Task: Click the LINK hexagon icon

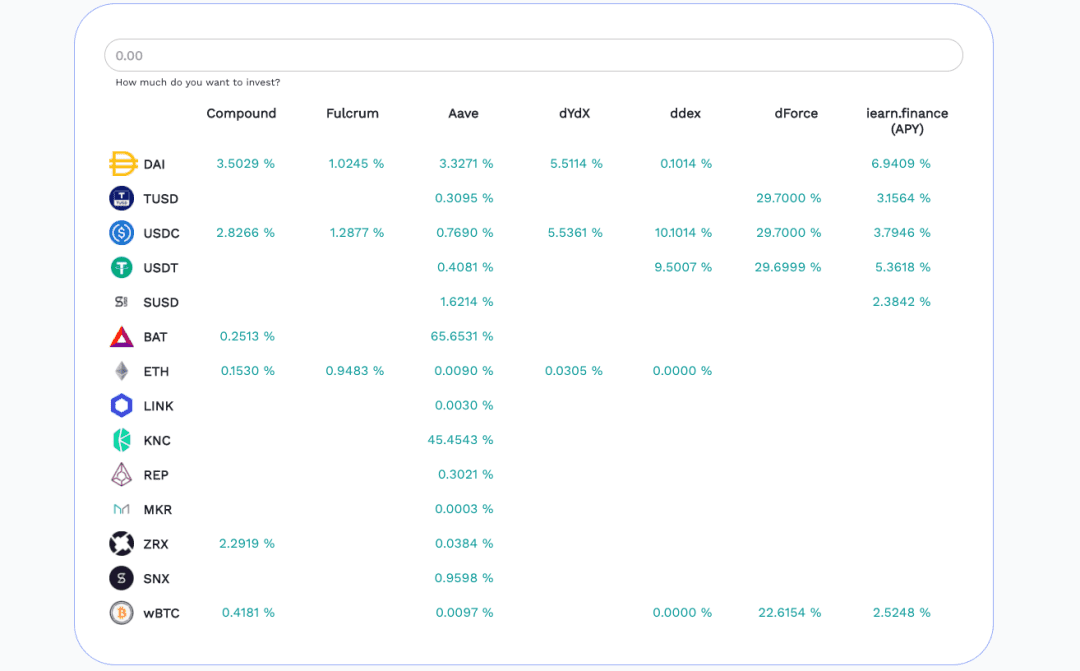Action: click(122, 406)
